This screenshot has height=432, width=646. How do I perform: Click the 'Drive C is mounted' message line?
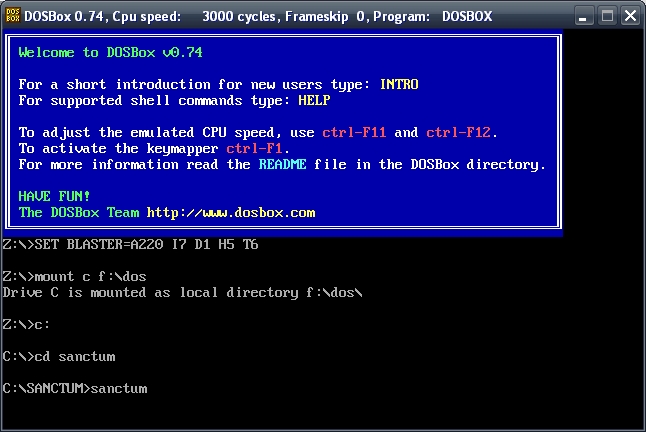183,293
